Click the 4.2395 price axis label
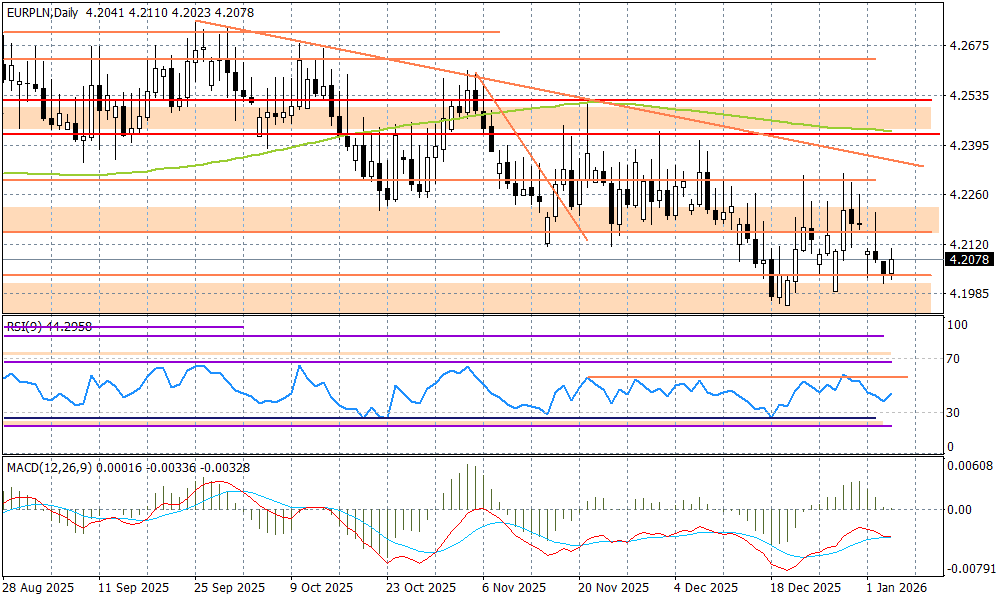The height and width of the screenshot is (600, 1000). [968, 146]
